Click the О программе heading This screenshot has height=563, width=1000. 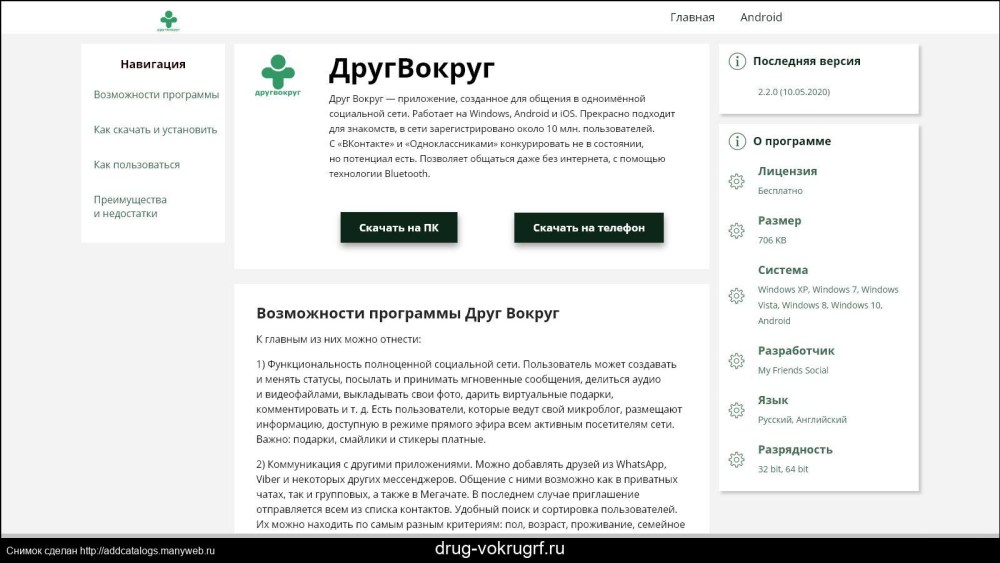791,141
